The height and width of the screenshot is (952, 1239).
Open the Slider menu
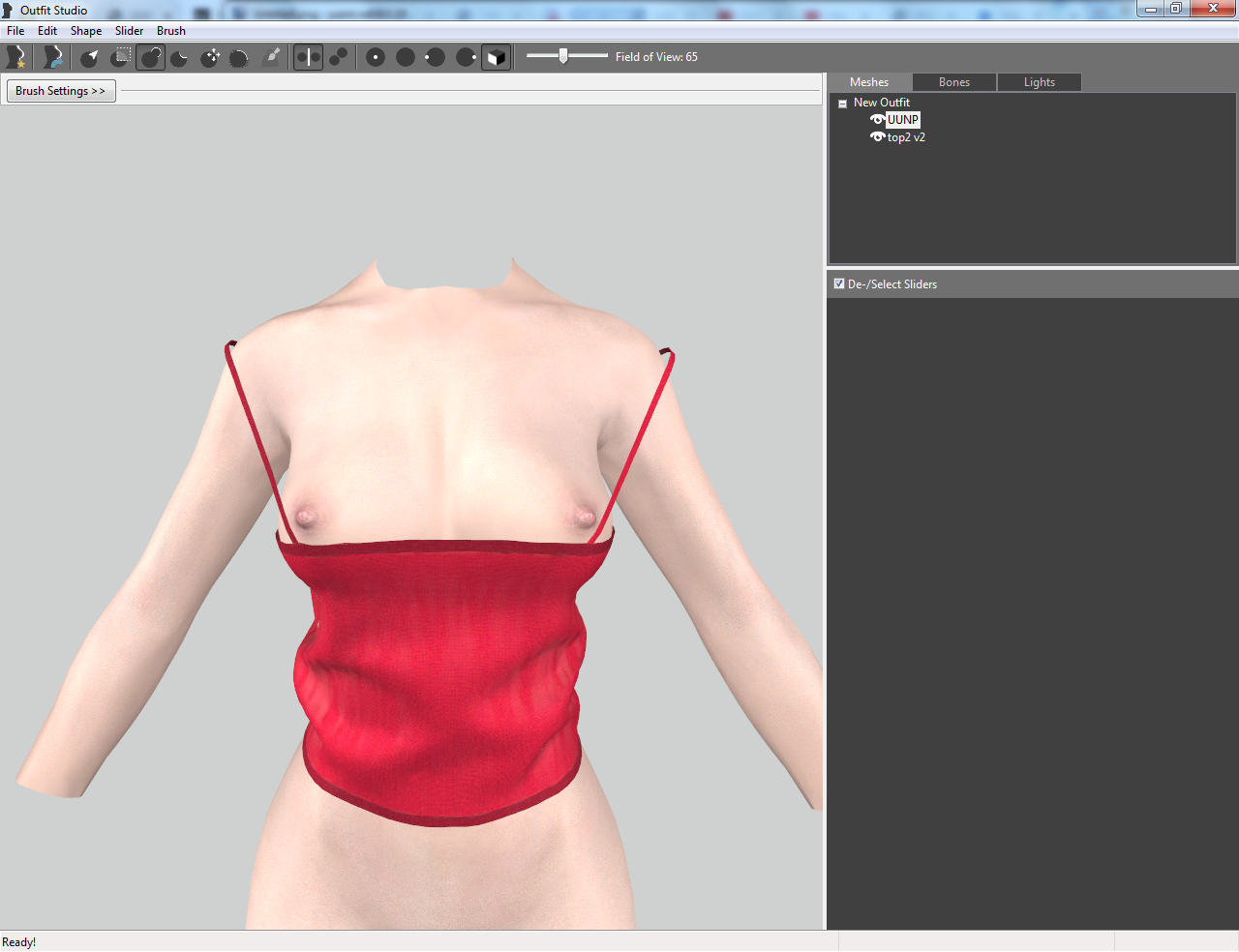(x=129, y=31)
